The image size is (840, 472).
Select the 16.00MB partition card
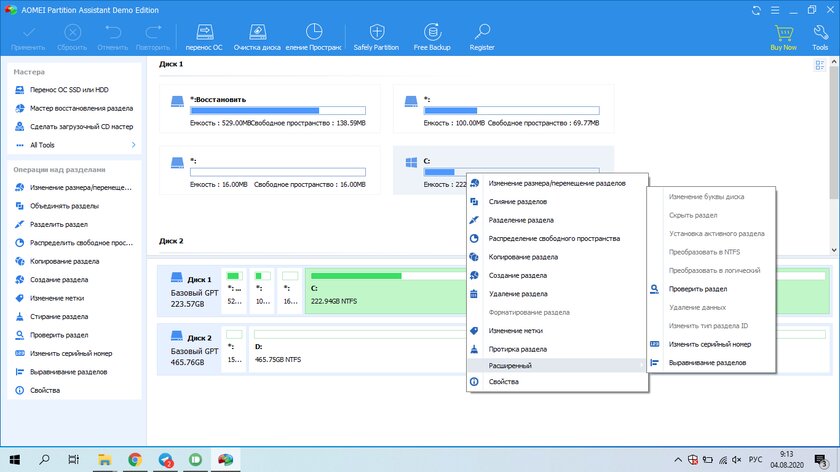click(269, 170)
